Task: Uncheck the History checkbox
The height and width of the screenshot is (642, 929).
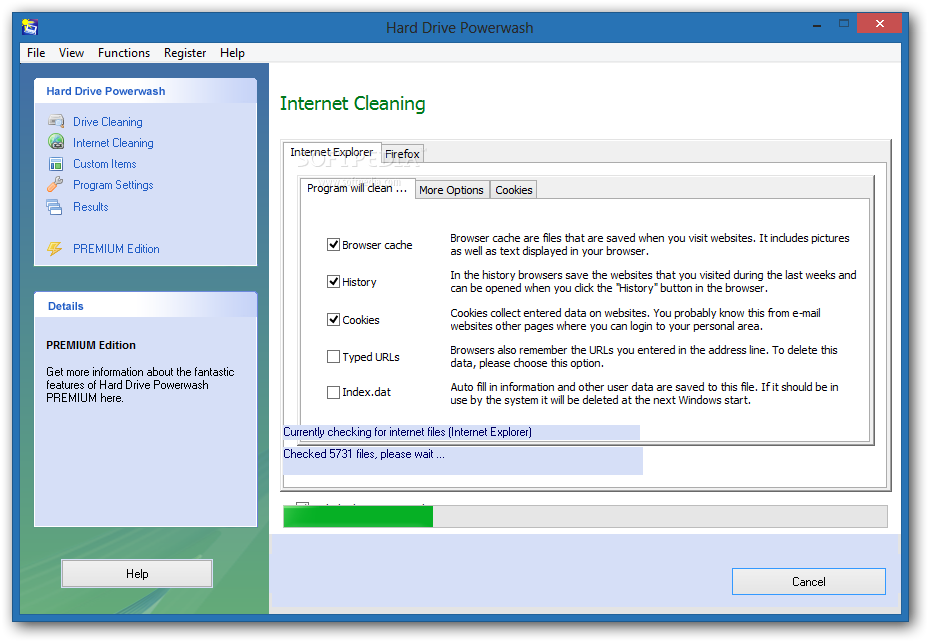Action: pyautogui.click(x=334, y=282)
